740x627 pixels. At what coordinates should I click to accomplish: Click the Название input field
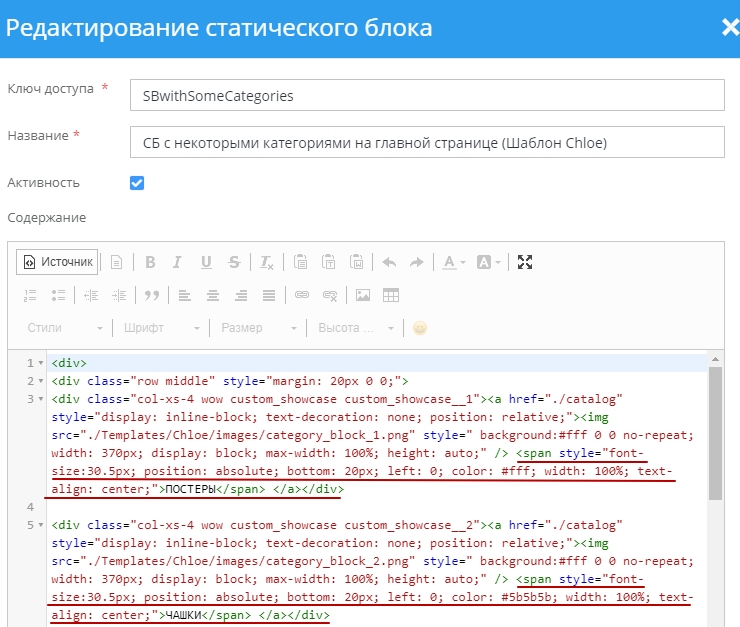[x=427, y=142]
